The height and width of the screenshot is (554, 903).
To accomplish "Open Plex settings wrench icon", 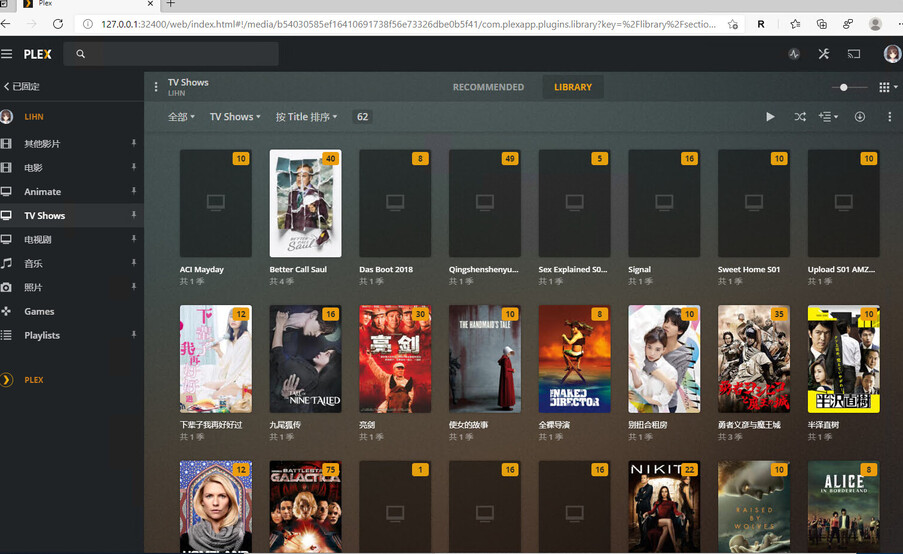I will 824,54.
